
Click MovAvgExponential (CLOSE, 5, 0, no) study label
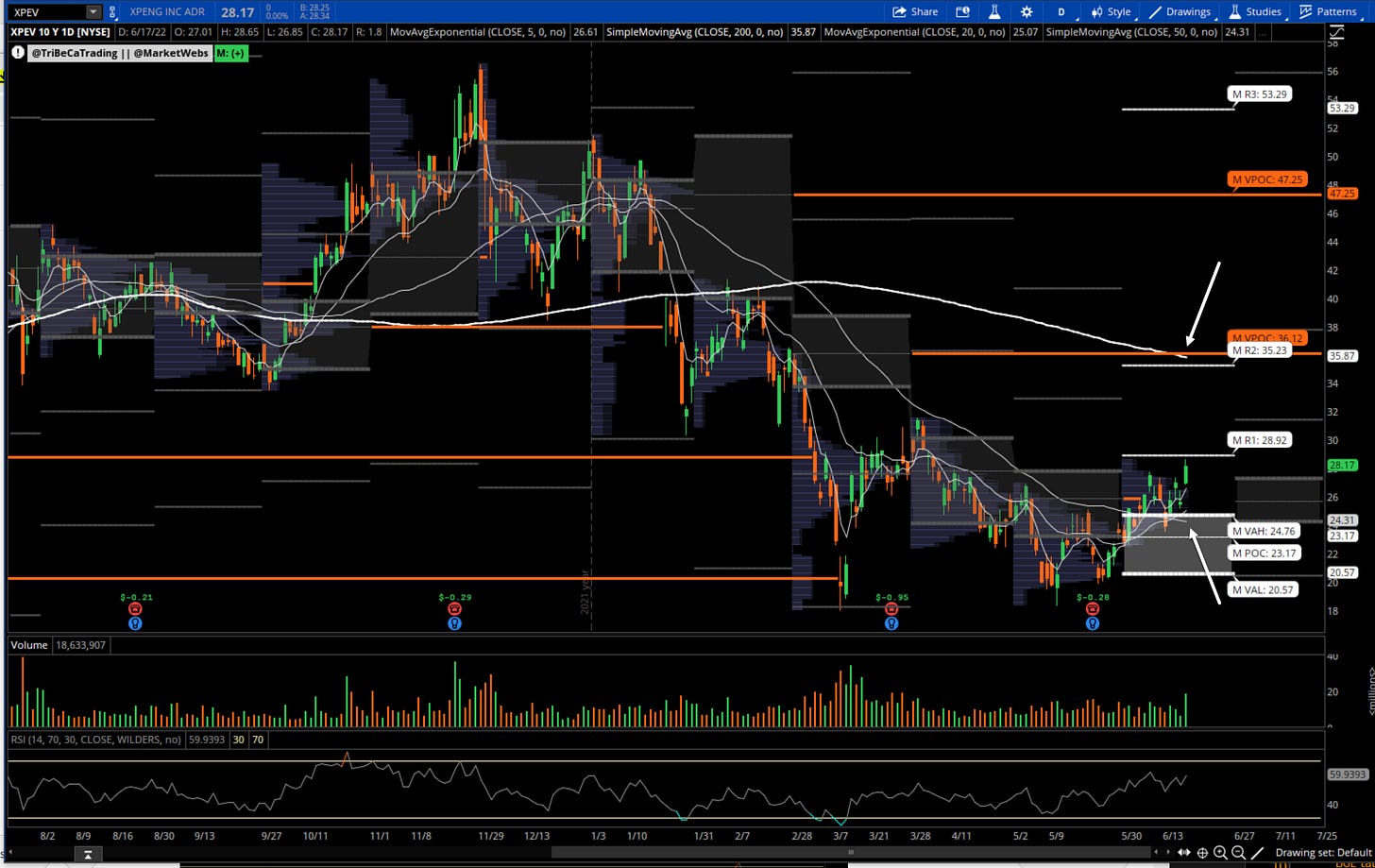coord(477,31)
